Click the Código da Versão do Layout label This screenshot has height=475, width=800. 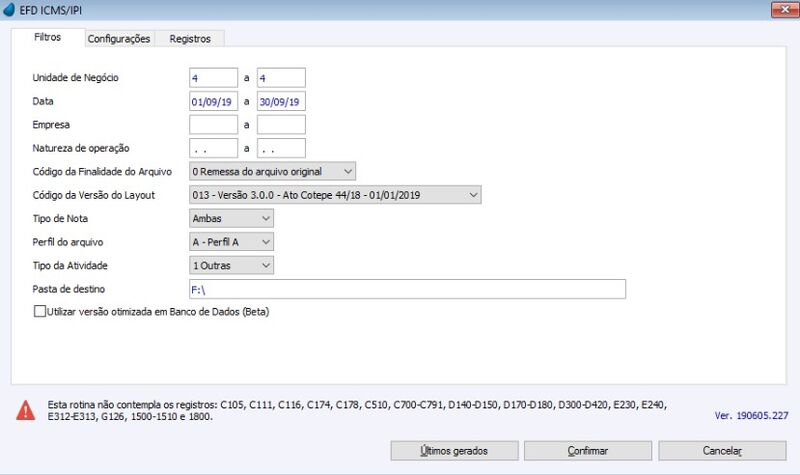pos(94,195)
